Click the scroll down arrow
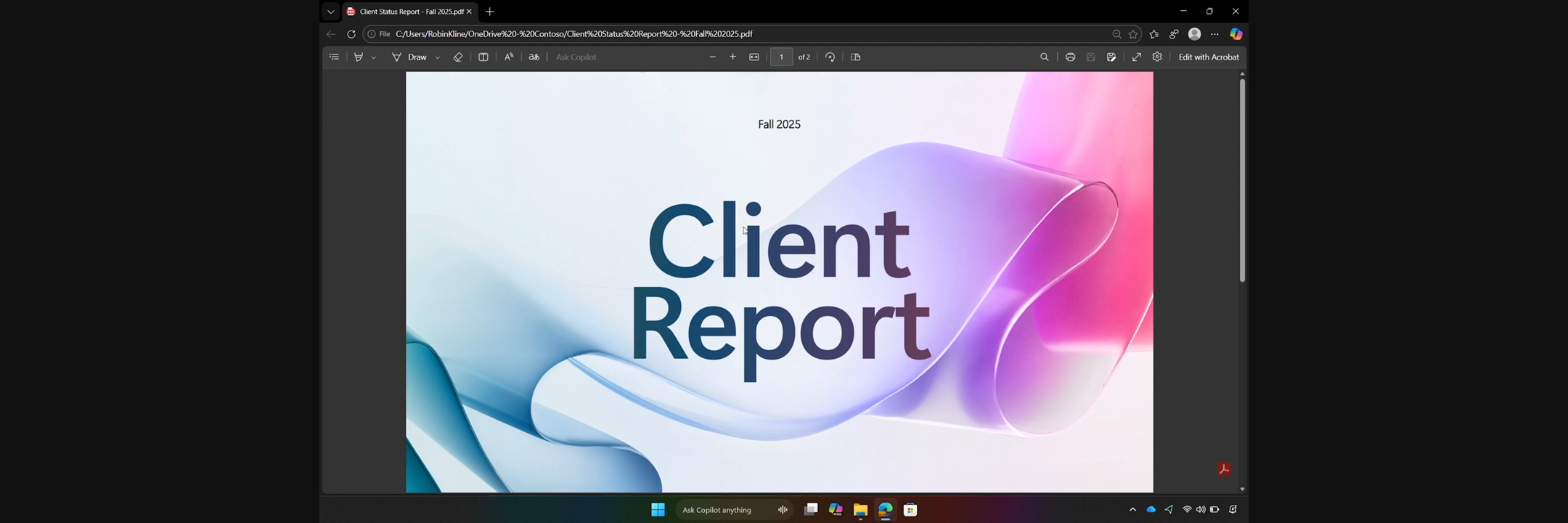This screenshot has width=1568, height=523. pos(1242,489)
